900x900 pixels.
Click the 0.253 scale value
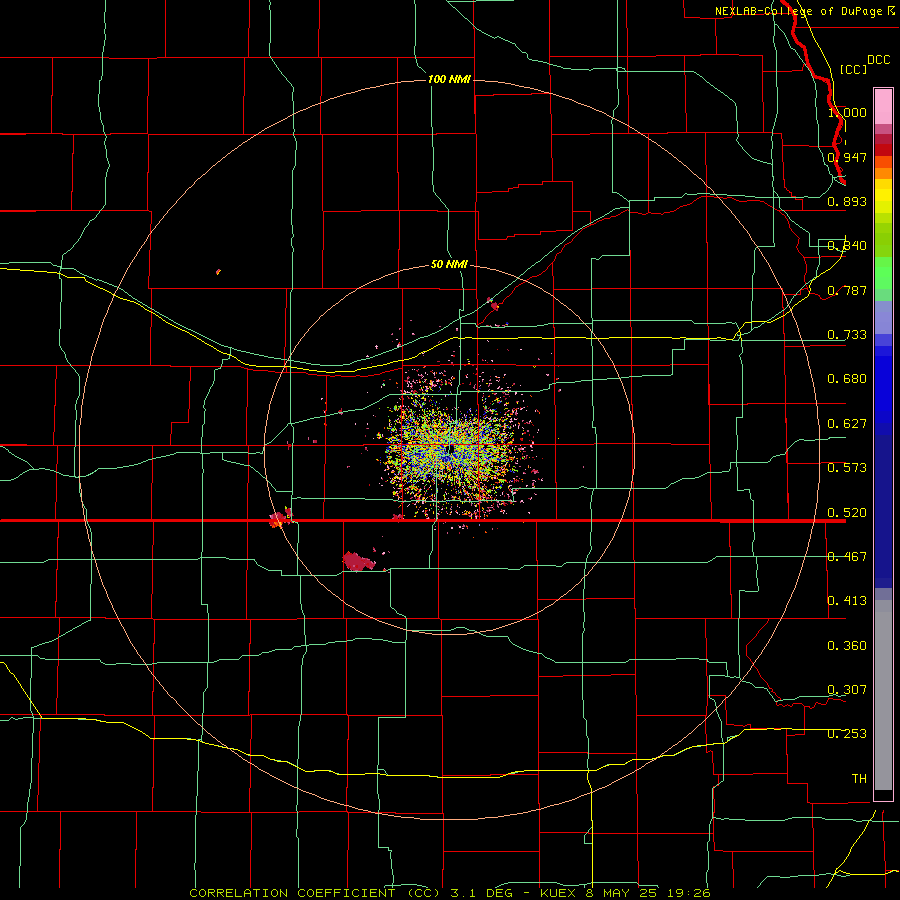[847, 734]
